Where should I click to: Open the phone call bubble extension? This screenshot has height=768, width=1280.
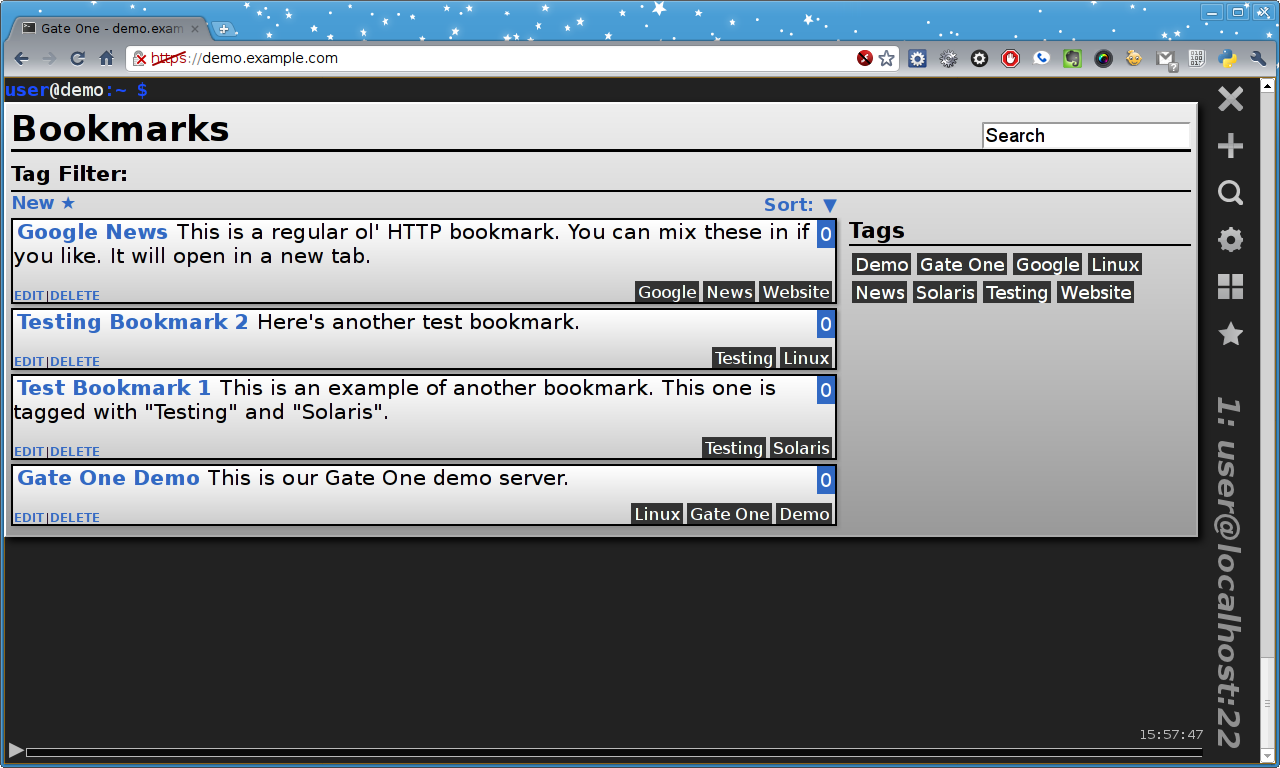(x=1041, y=58)
